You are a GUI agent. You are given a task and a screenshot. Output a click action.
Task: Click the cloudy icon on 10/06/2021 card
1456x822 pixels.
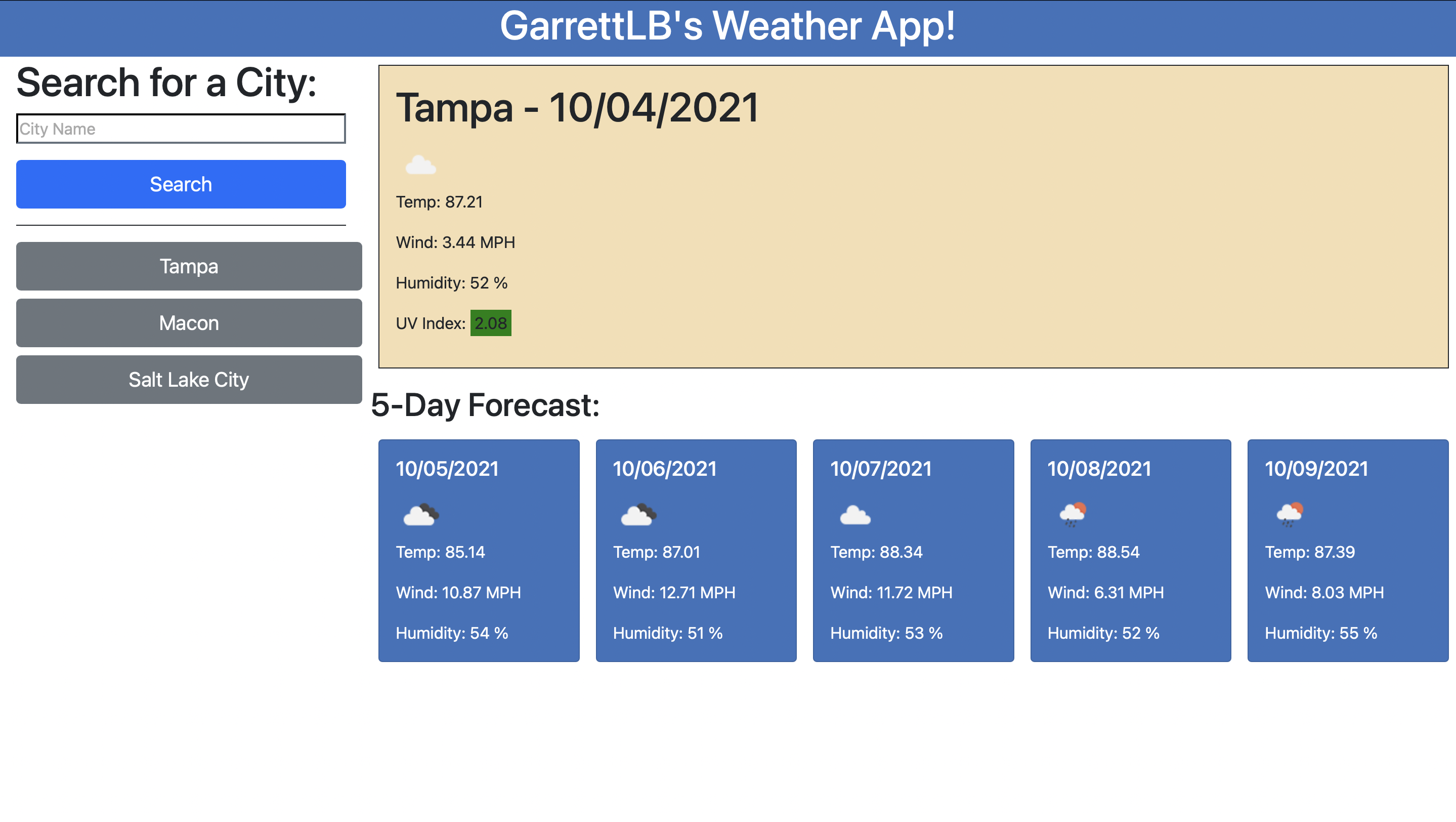click(x=638, y=515)
